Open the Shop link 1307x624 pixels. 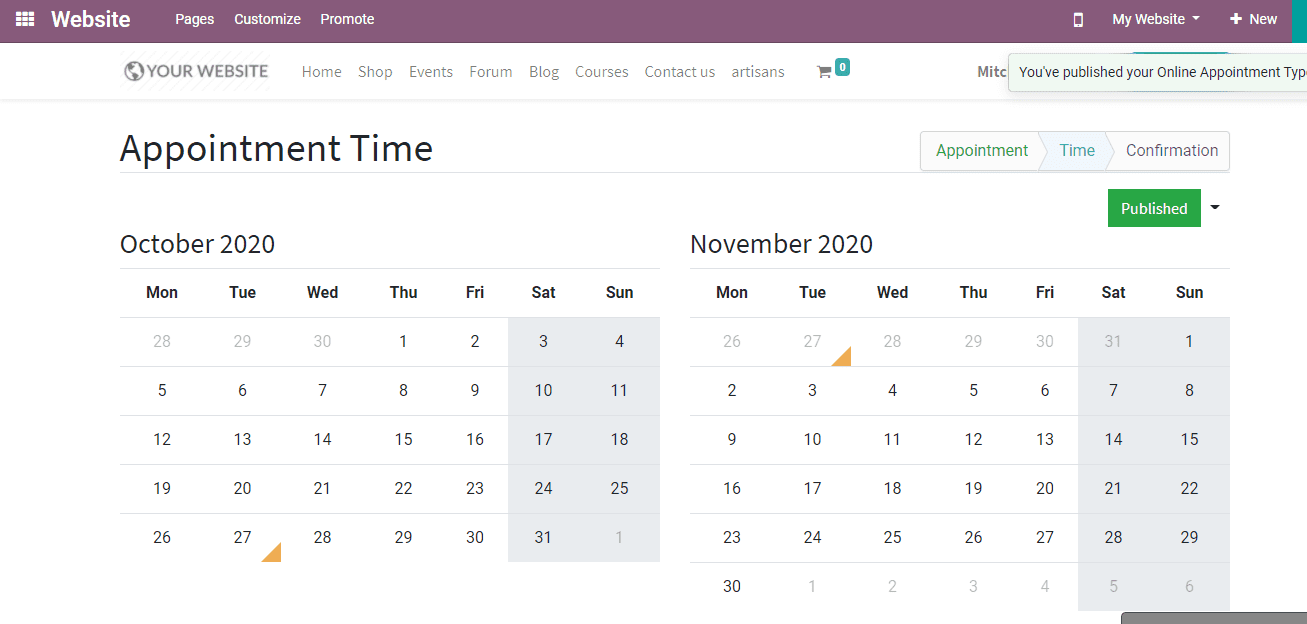tap(375, 72)
